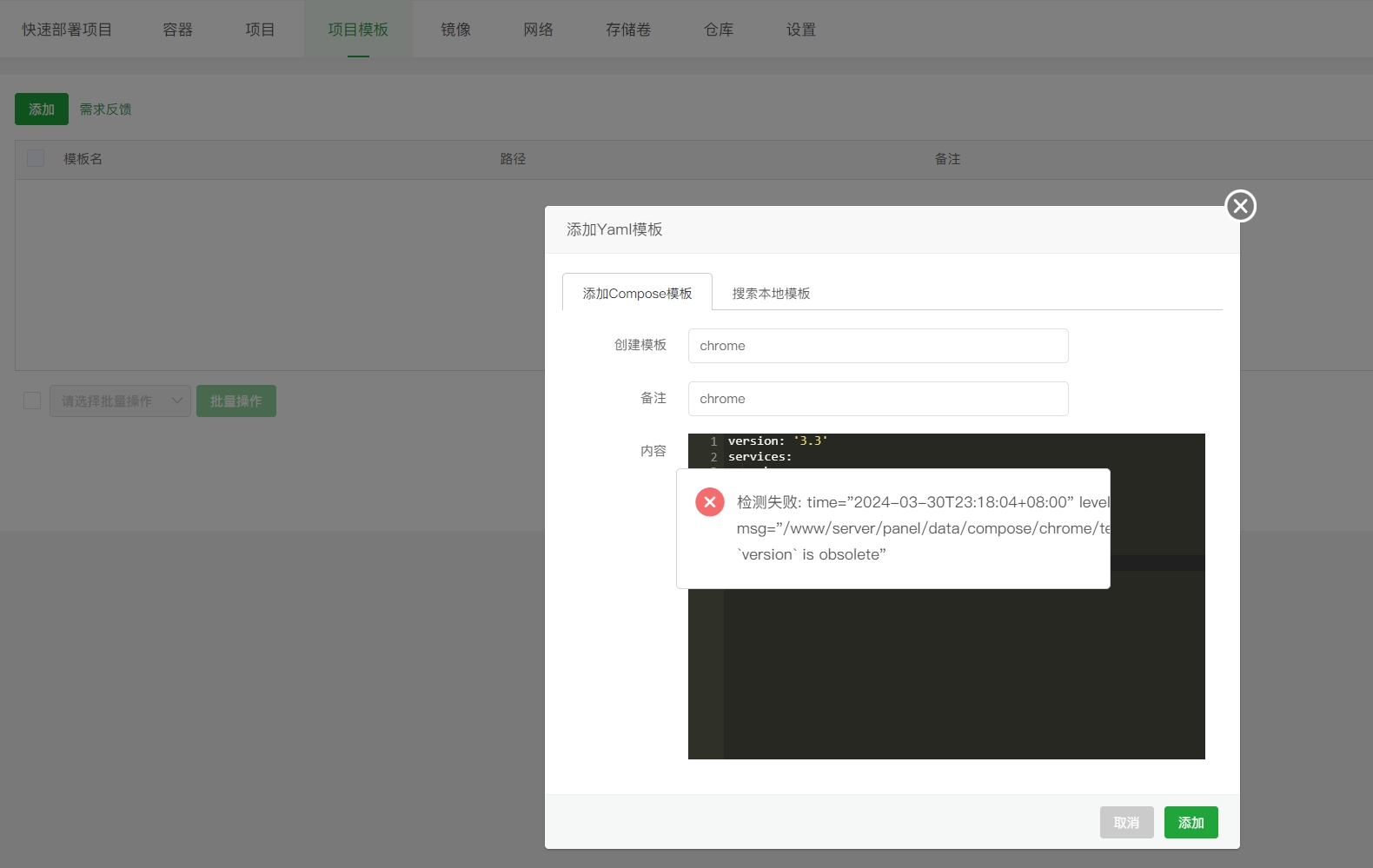Viewport: 1373px width, 868px height.
Task: Click the red error icon in alert
Action: [x=710, y=502]
